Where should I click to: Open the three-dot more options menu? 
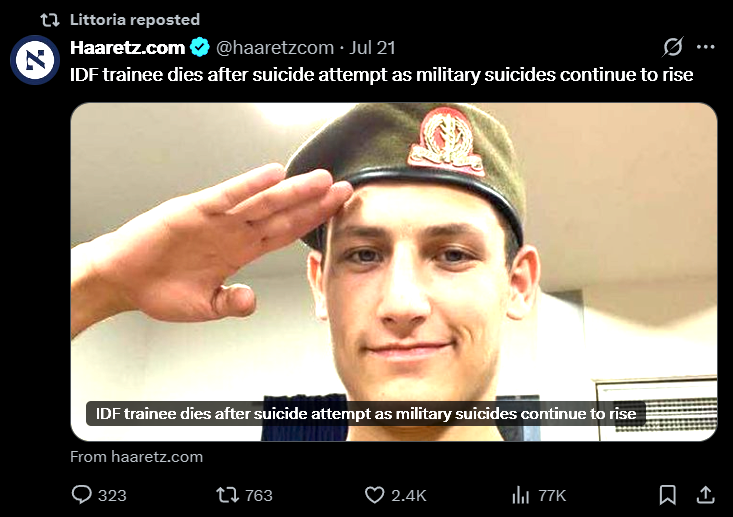click(x=705, y=47)
